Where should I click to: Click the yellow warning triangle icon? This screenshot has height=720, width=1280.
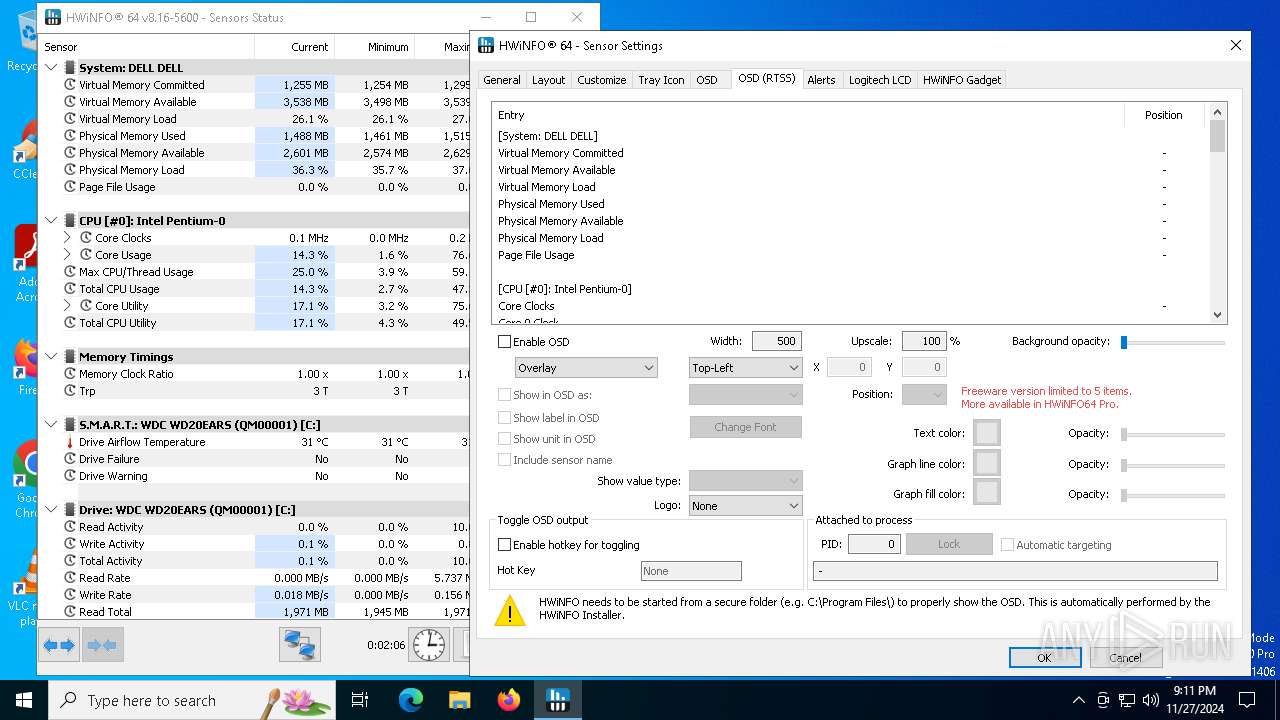[510, 610]
